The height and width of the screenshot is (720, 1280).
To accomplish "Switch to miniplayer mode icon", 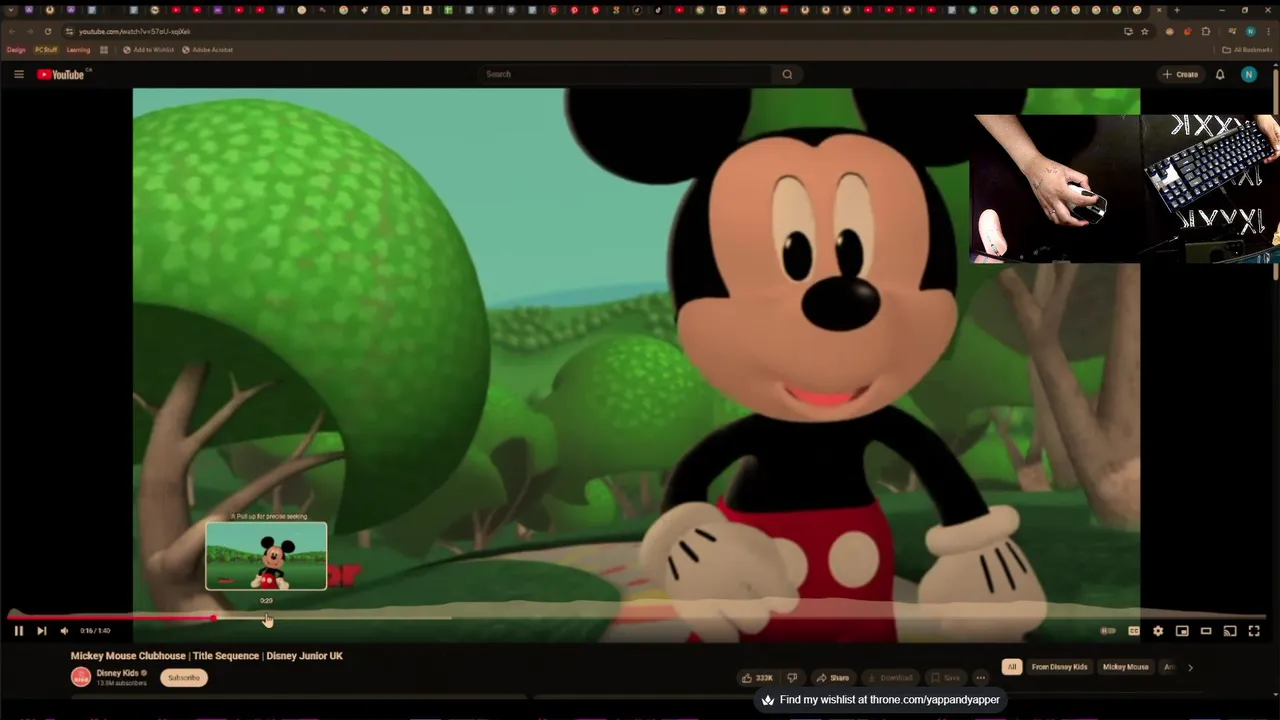I will point(1182,631).
